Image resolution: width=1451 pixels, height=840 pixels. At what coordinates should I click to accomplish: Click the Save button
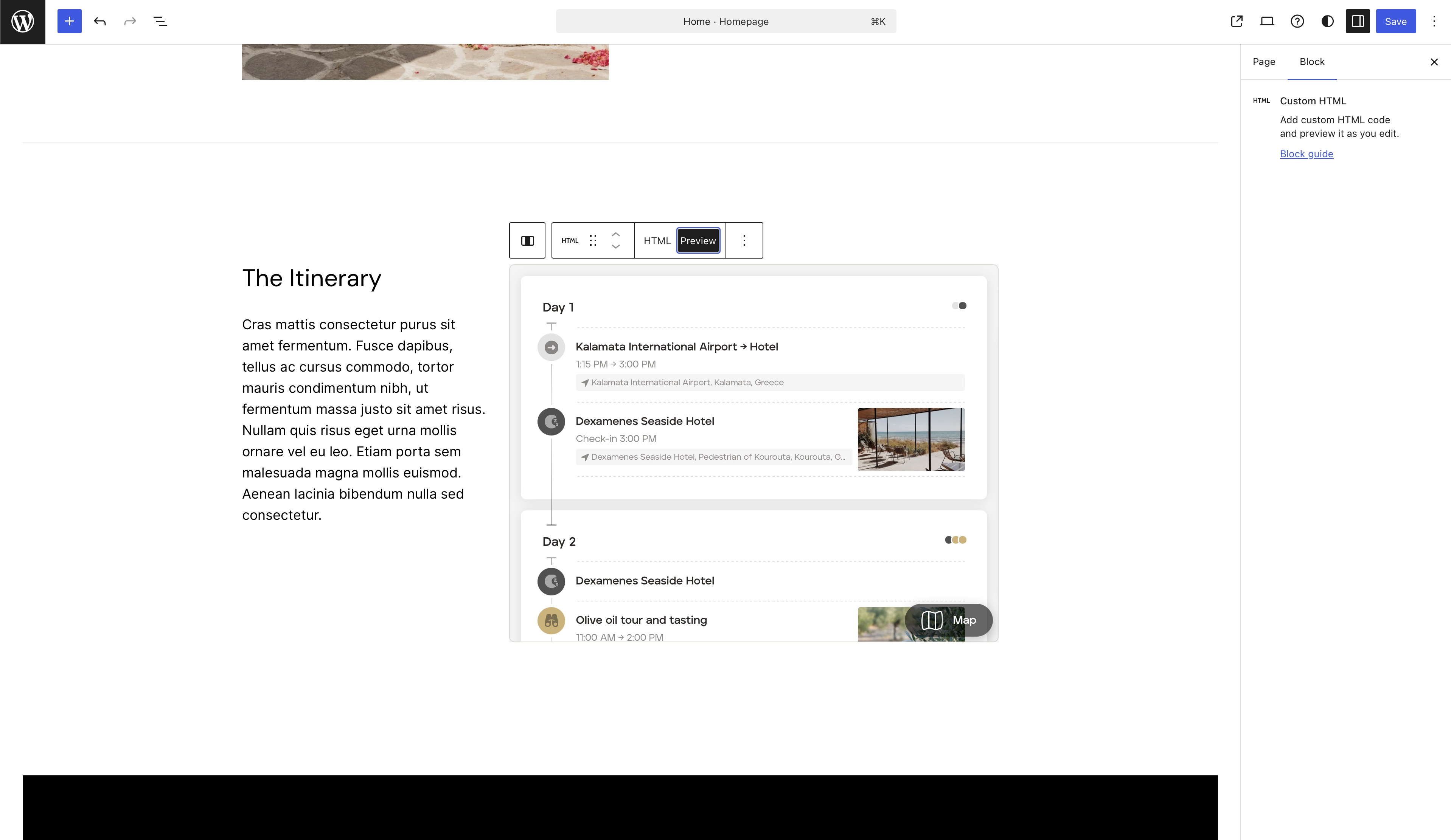click(x=1395, y=21)
